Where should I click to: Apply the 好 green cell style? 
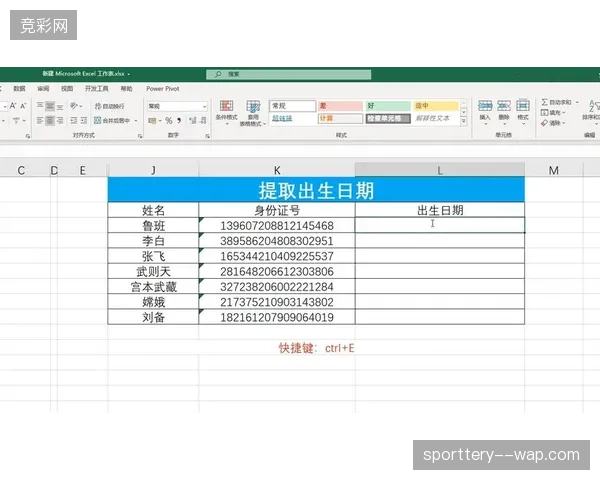pyautogui.click(x=388, y=106)
